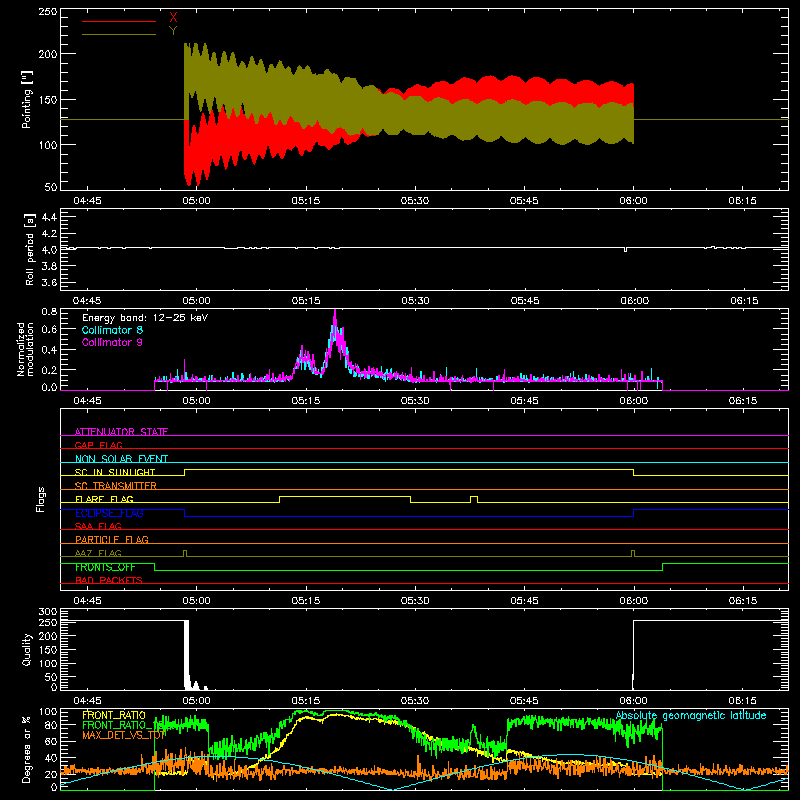Select the olive legend line beside Y
Screen dimensions: 800x800
point(119,35)
